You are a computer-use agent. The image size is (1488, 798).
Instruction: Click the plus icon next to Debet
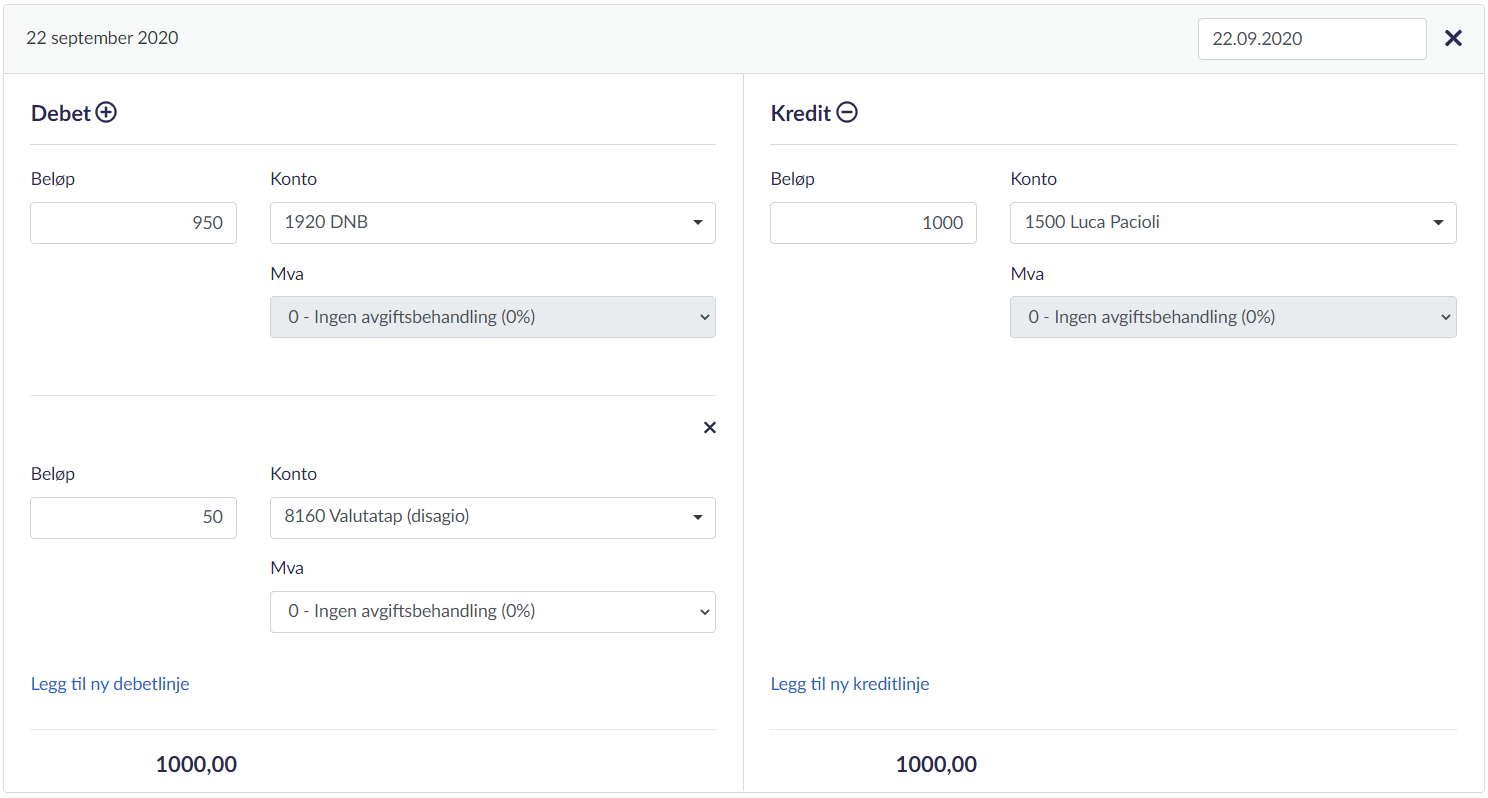click(106, 113)
